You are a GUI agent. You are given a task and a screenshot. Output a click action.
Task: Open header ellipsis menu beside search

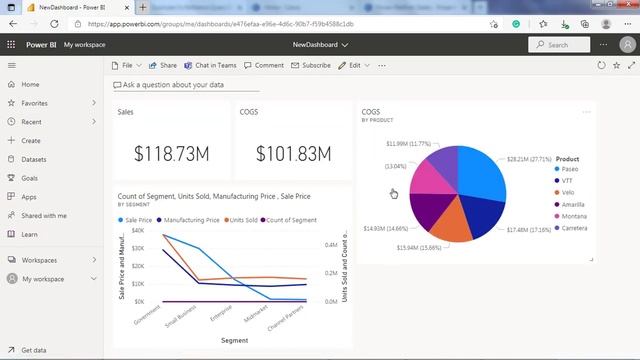[603, 44]
